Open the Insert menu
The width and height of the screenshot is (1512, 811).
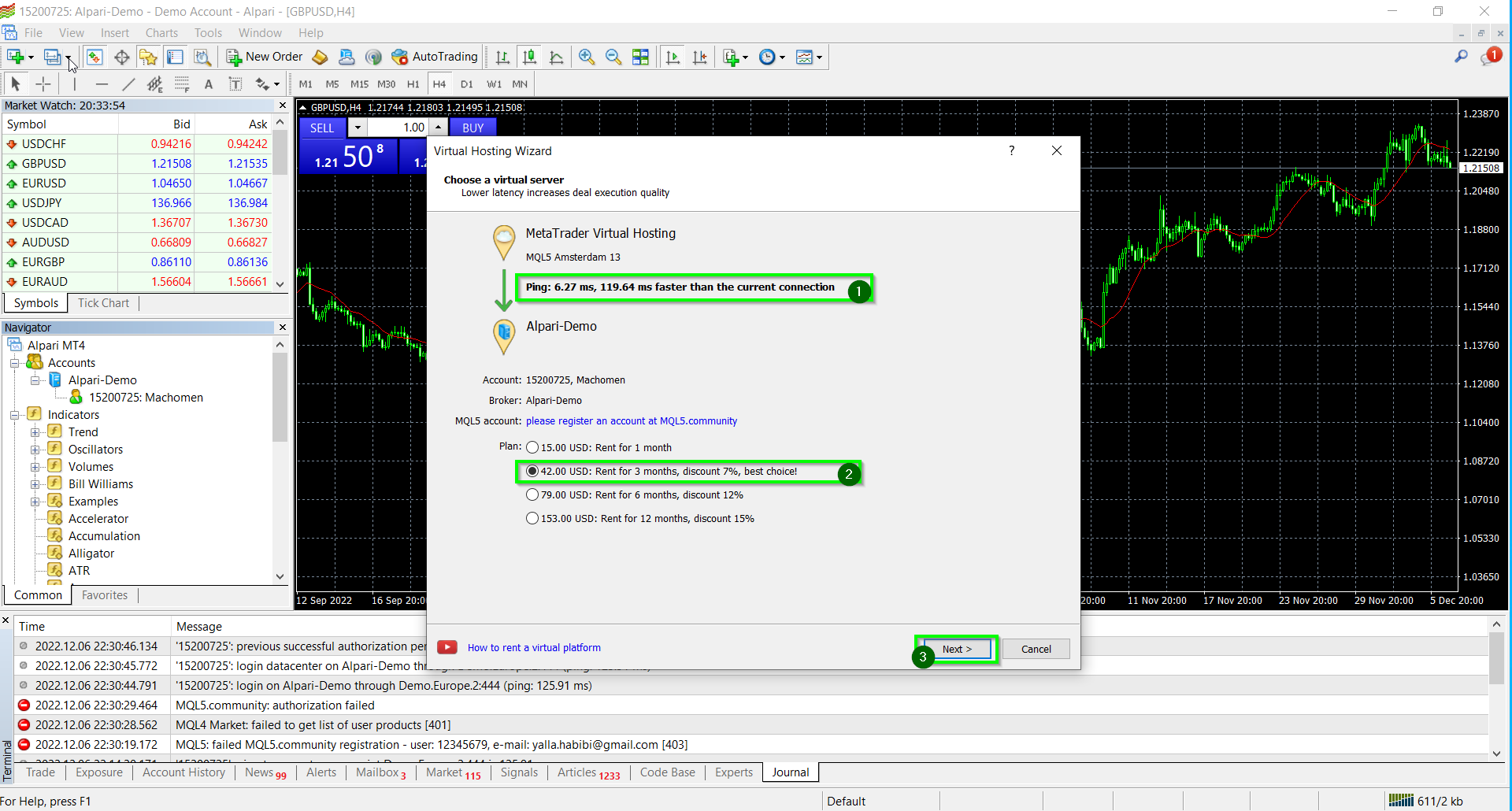click(x=114, y=33)
